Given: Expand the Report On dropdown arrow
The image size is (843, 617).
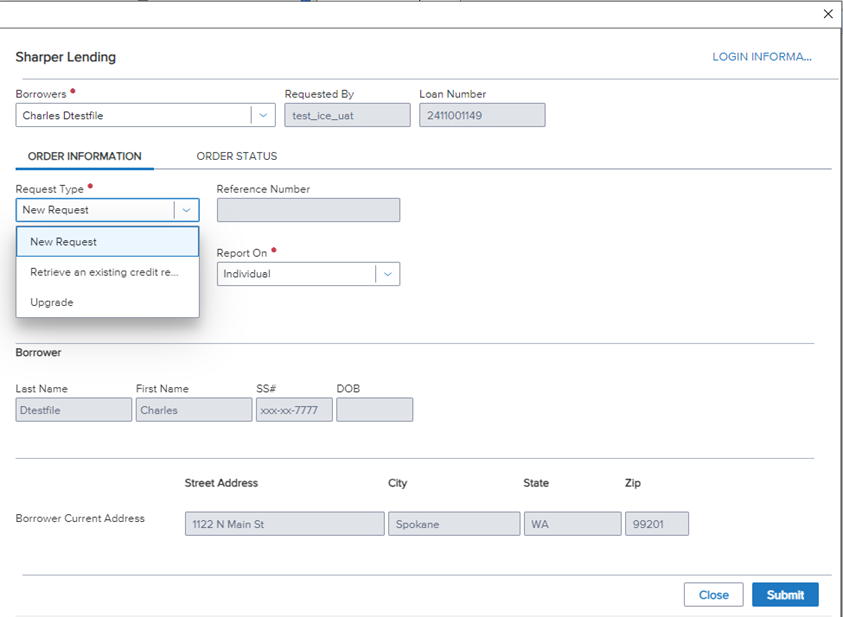Looking at the screenshot, I should pos(388,274).
